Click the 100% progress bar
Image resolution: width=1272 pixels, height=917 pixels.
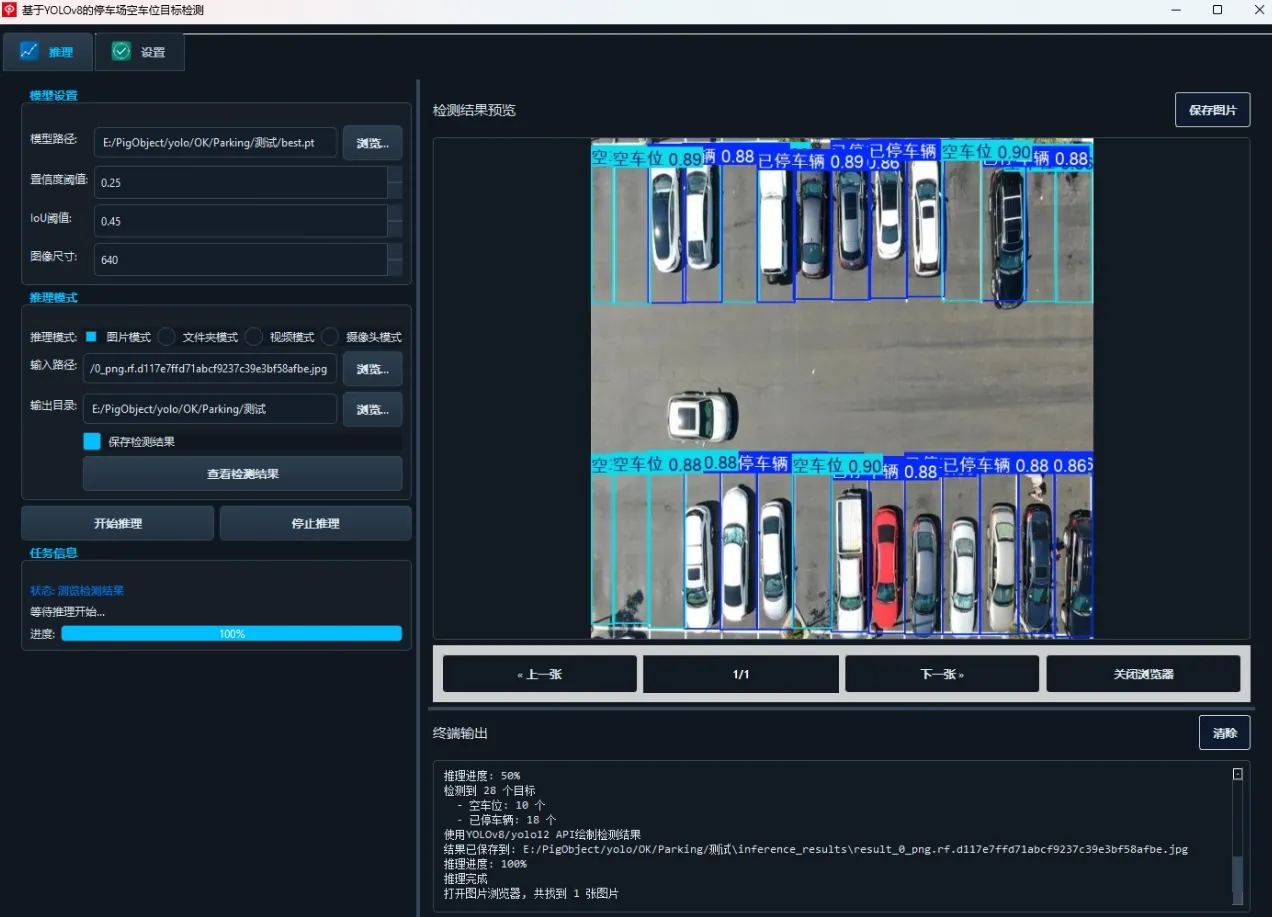point(231,633)
